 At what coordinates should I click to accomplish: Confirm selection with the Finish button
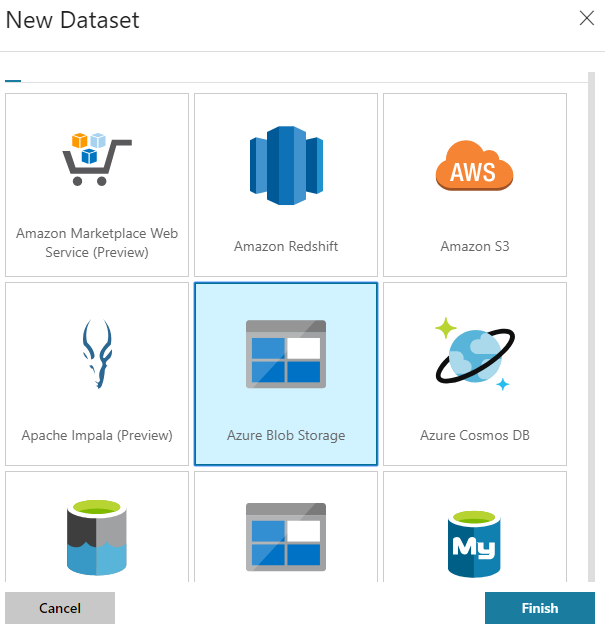pyautogui.click(x=540, y=608)
